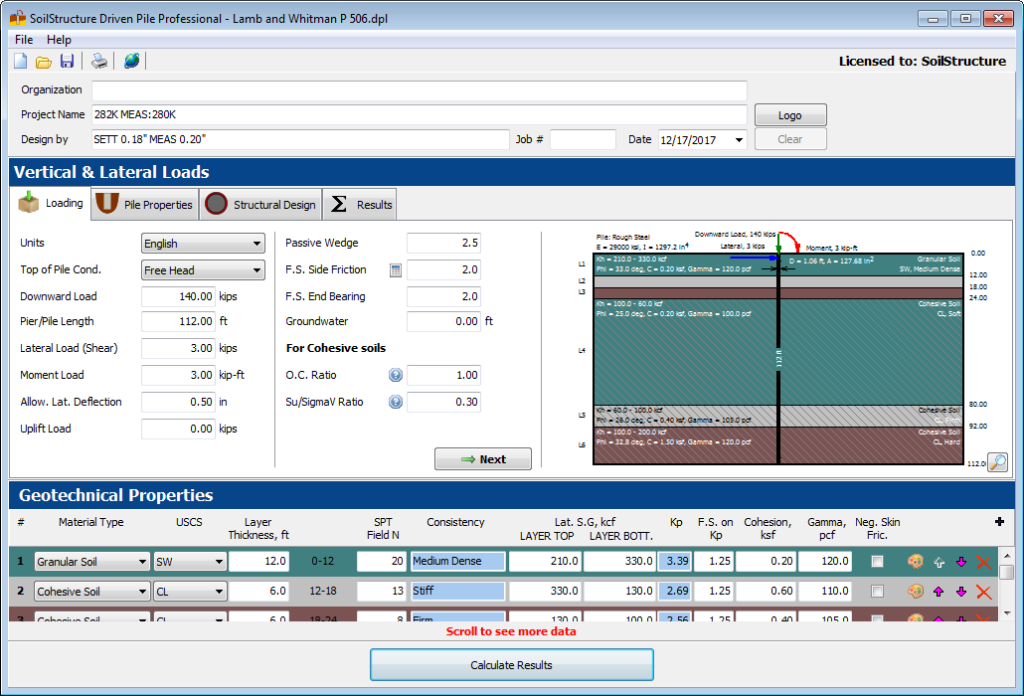
Task: Click the Job # input field
Action: [x=583, y=139]
